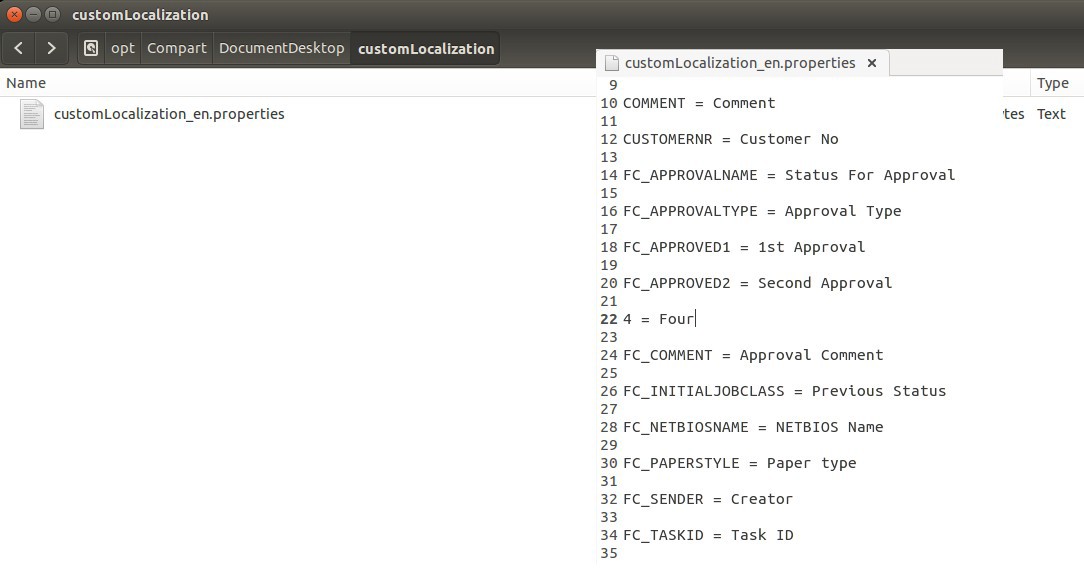Viewport: 1084px width, 586px height.
Task: Click the document icon on the editor tab
Action: click(x=611, y=62)
